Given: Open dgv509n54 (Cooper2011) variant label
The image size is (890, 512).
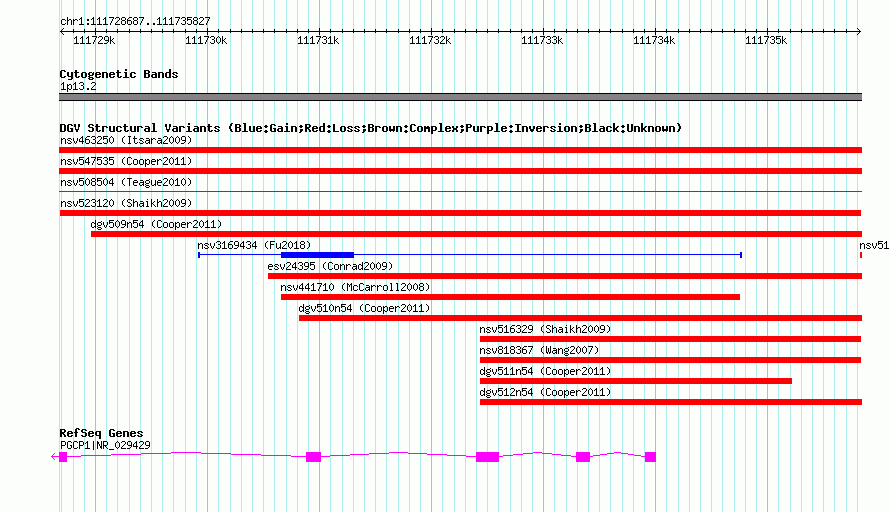Looking at the screenshot, I should coord(156,224).
